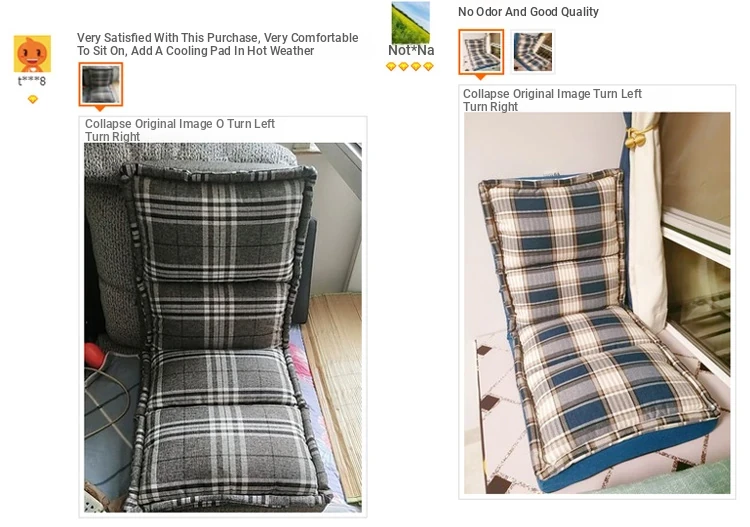Image resolution: width=750 pixels, height=527 pixels.
Task: Turn Right the blue plaid cushion photo
Action: 490,106
